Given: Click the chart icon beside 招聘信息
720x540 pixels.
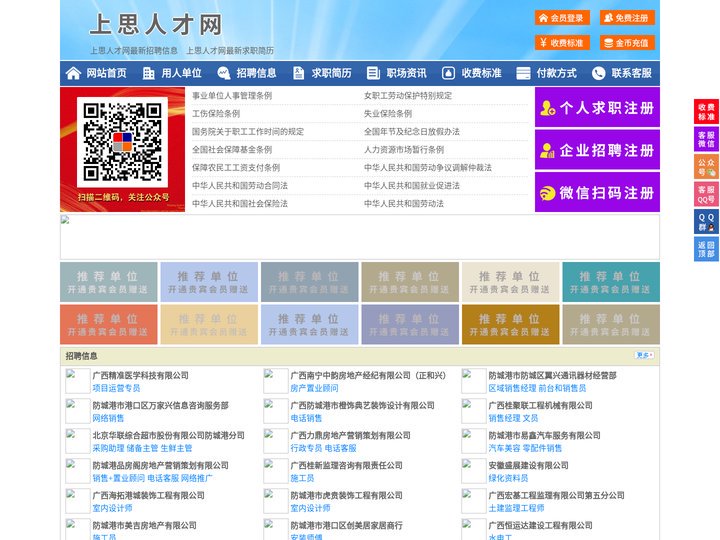Looking at the screenshot, I should [224, 73].
